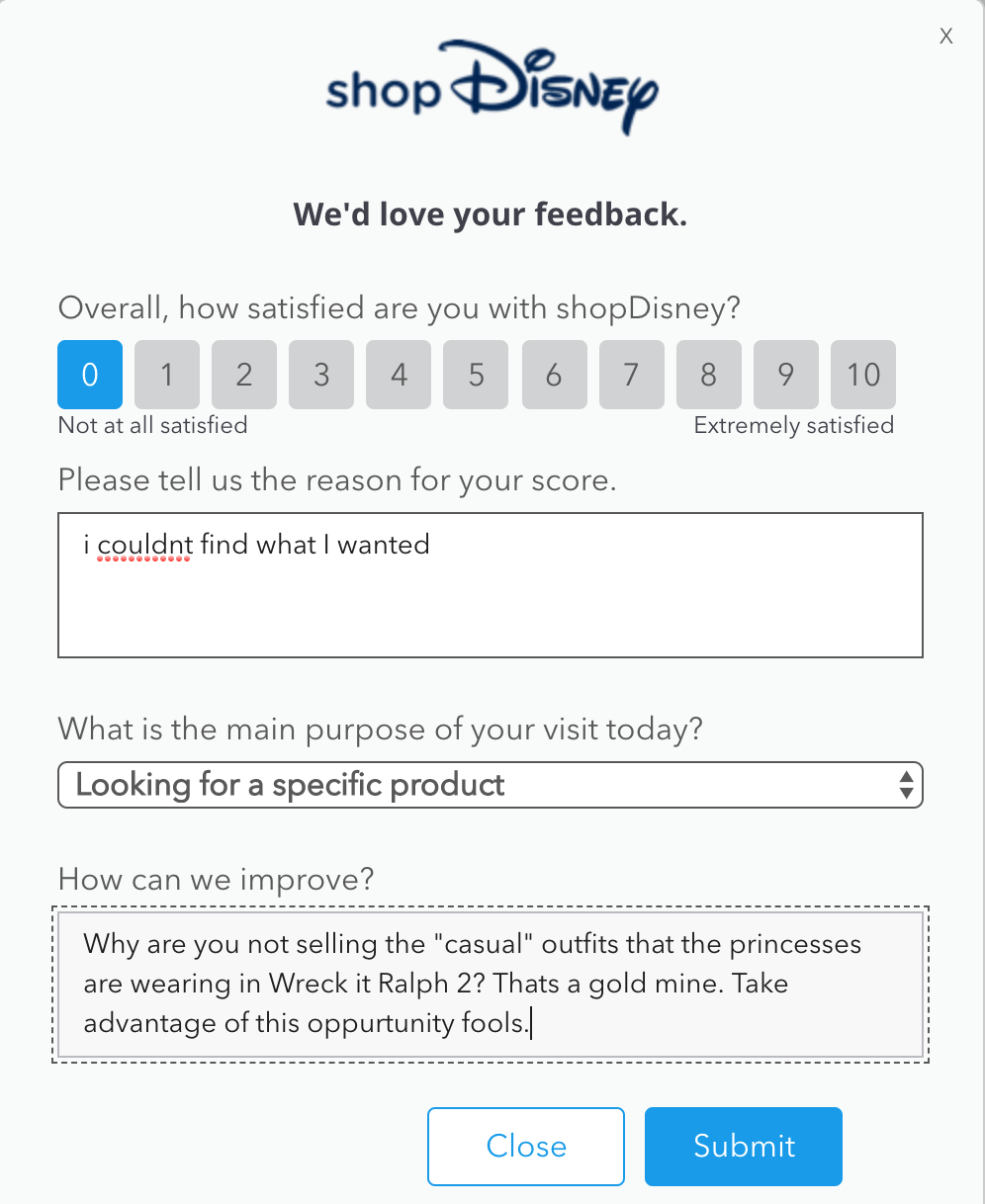Screen dimensions: 985x1204
Task: Select score 4 on satisfaction scale
Action: pyautogui.click(x=399, y=375)
